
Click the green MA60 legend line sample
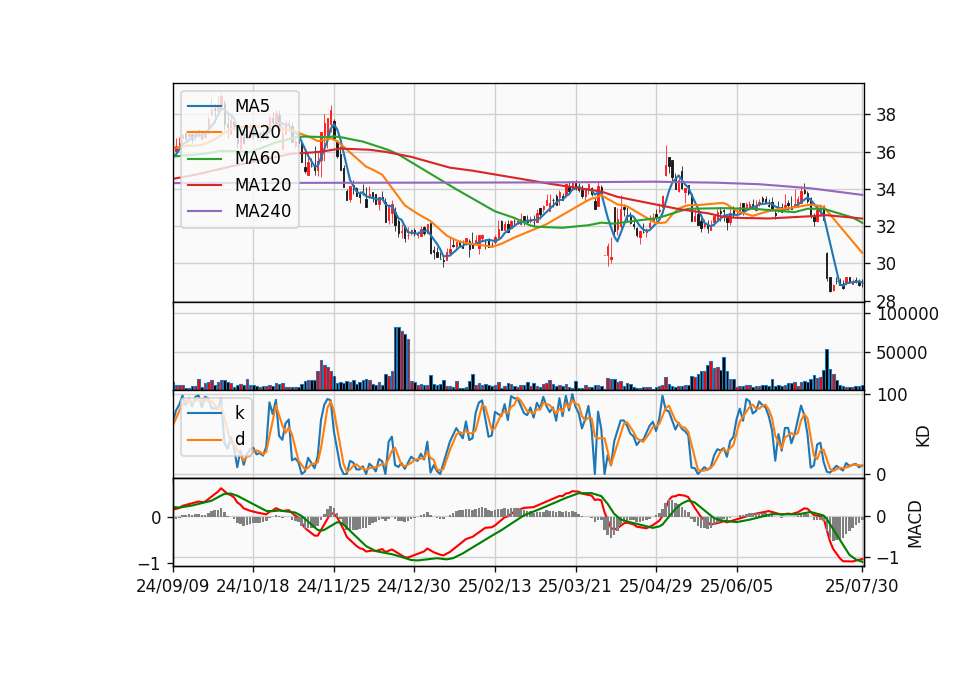click(x=205, y=159)
